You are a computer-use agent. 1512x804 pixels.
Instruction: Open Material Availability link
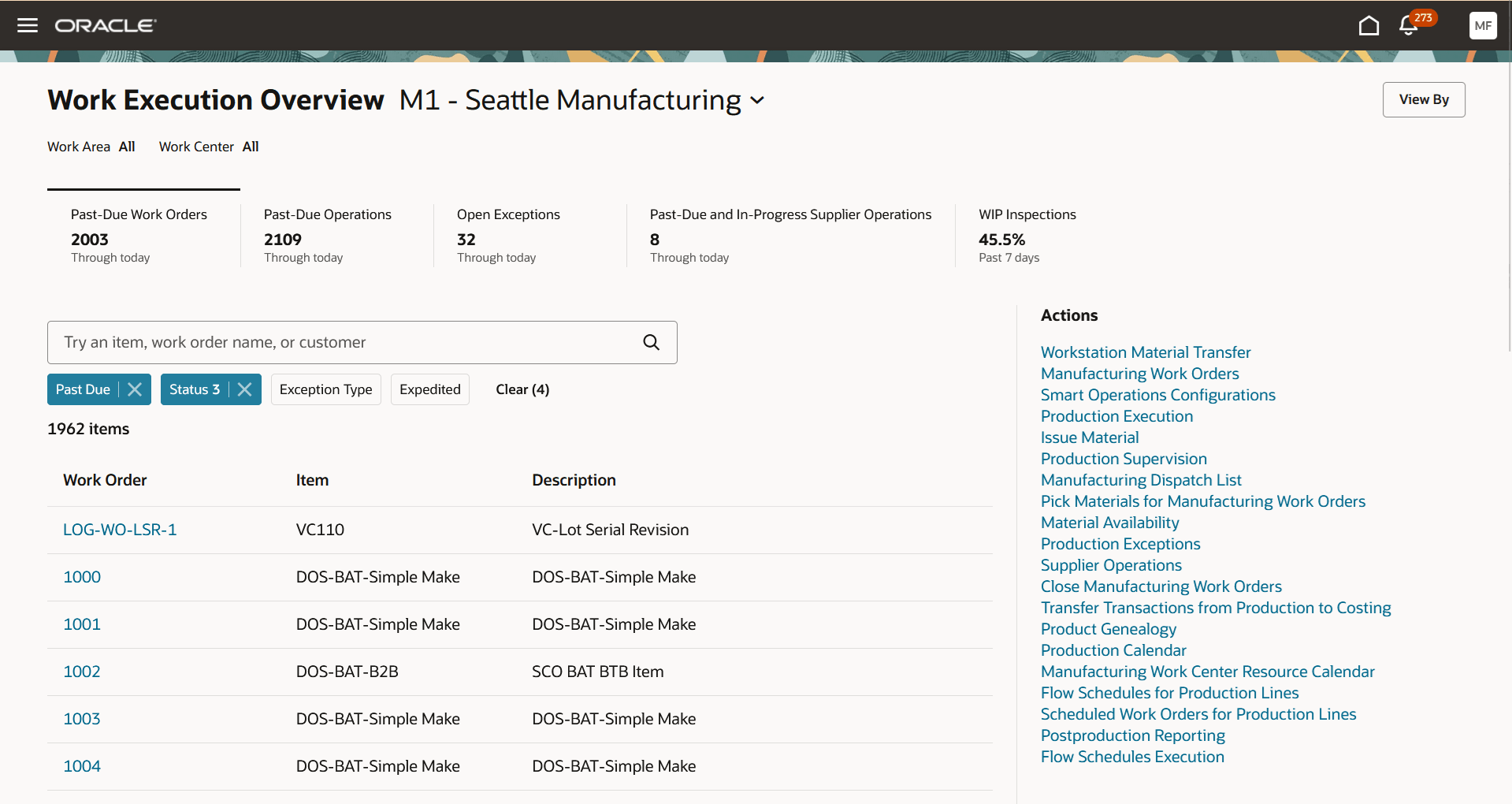(x=1109, y=523)
